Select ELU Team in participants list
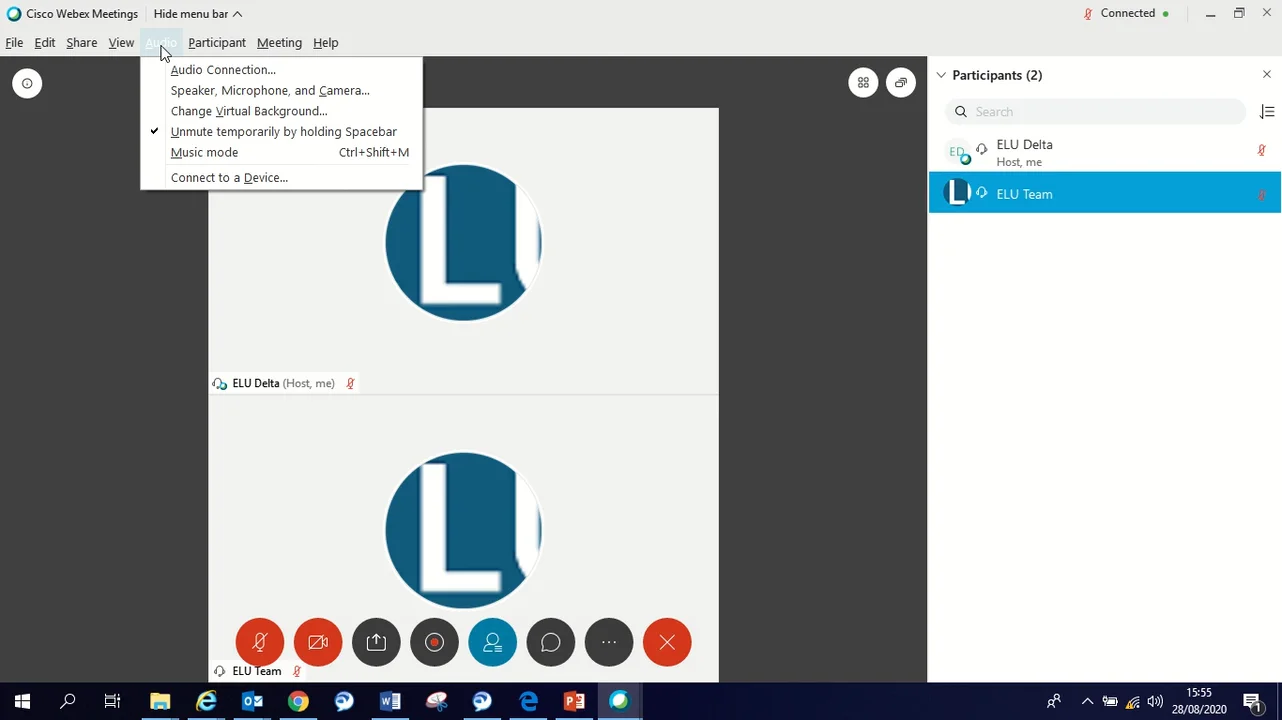This screenshot has height=720, width=1282. (x=1105, y=193)
